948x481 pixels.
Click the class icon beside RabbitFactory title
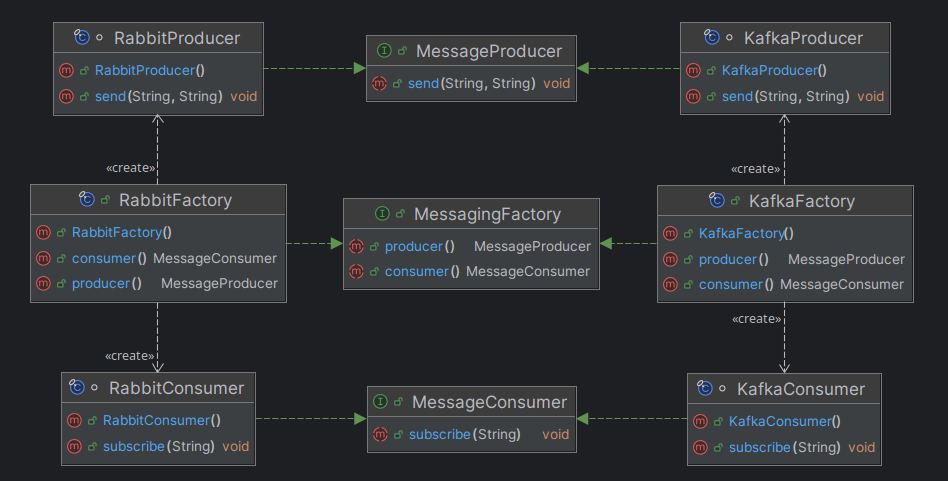[x=88, y=200]
